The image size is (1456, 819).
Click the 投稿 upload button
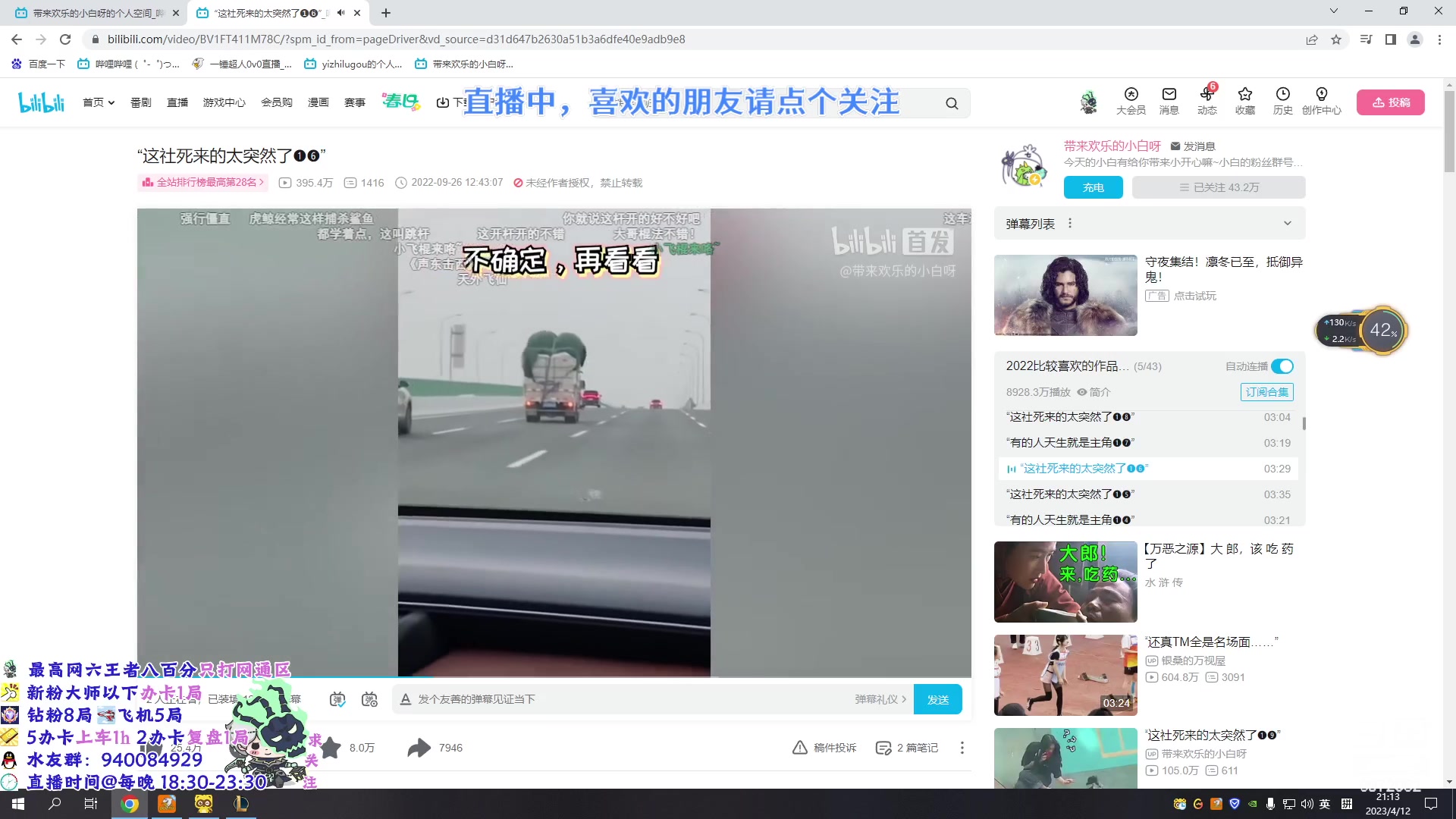1391,102
